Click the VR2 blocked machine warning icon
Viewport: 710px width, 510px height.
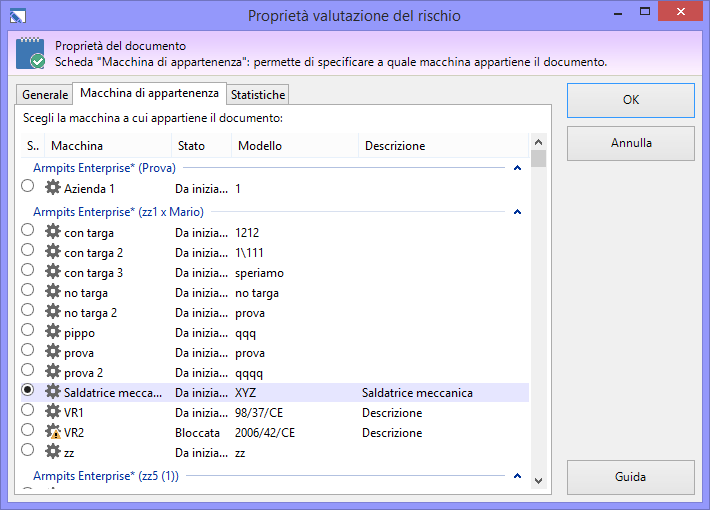point(53,432)
